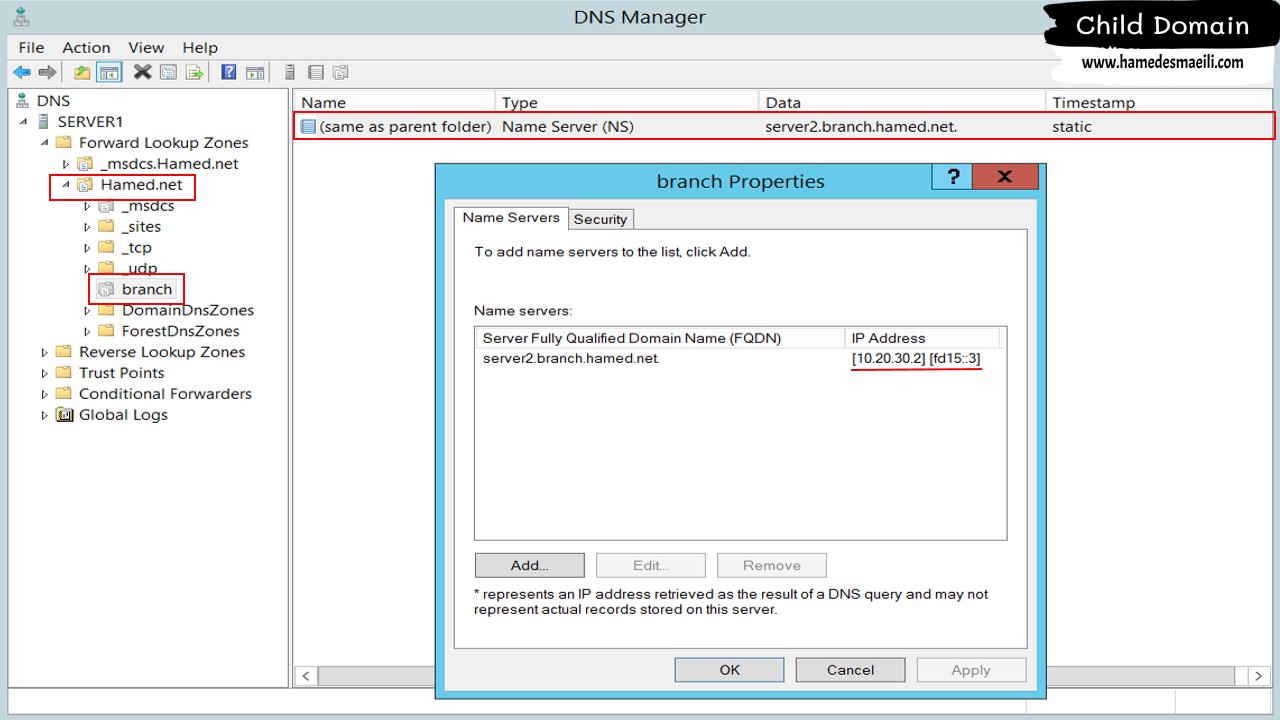Click OK in branch Properties
This screenshot has height=720, width=1280.
pyautogui.click(x=730, y=670)
